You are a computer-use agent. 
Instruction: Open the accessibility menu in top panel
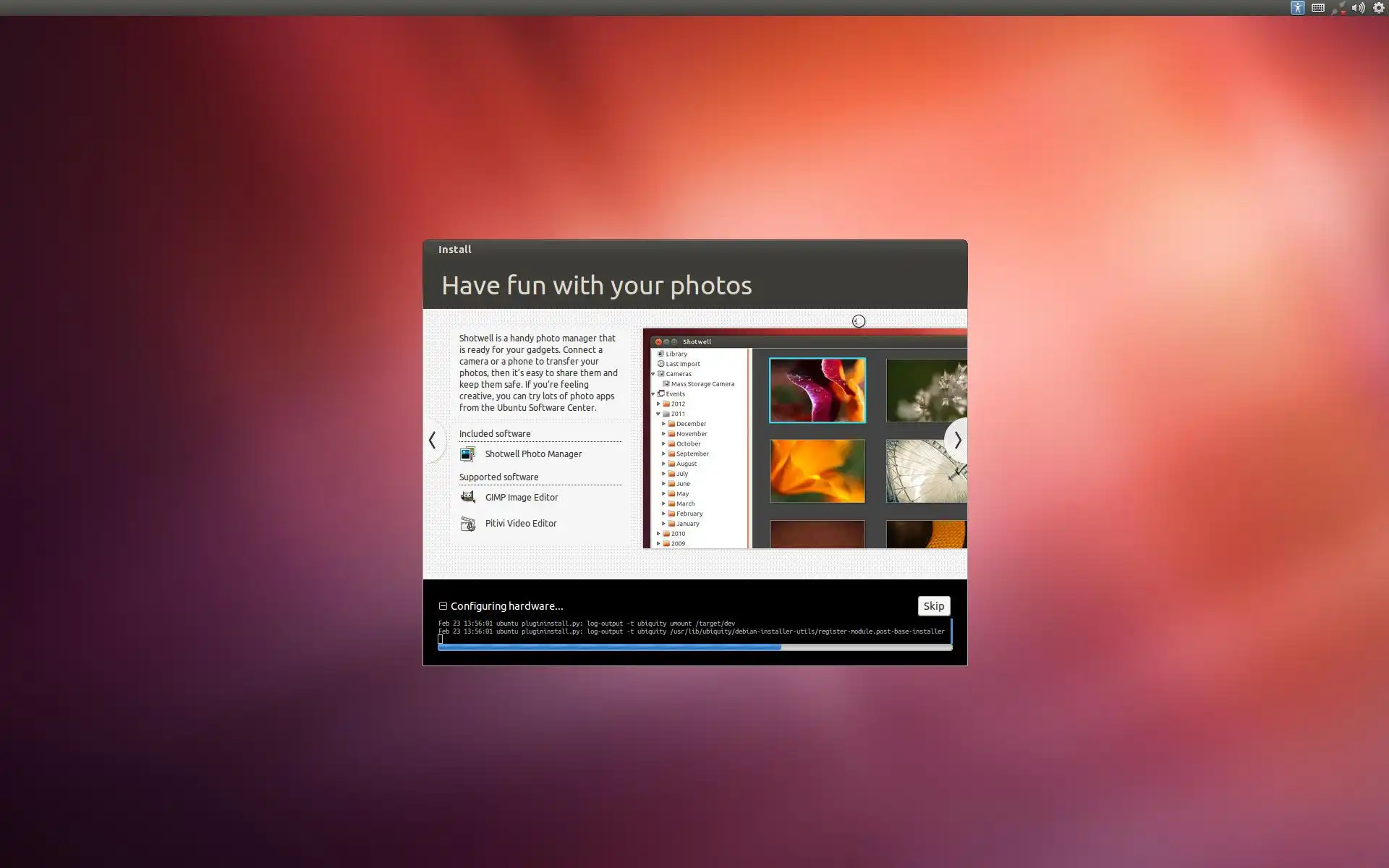(x=1297, y=8)
